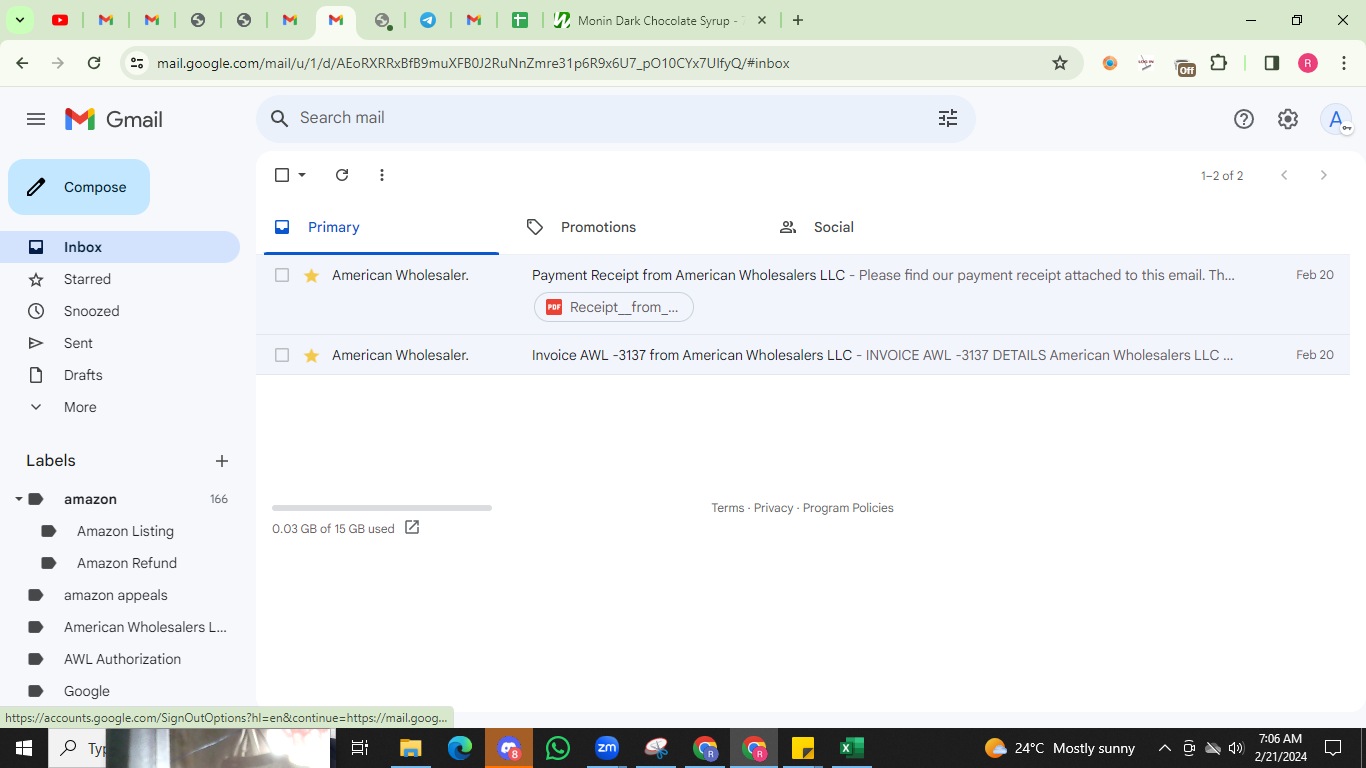Screen dimensions: 1366x768
Task: Collapse the amazon label tree arrow
Action: 18,499
